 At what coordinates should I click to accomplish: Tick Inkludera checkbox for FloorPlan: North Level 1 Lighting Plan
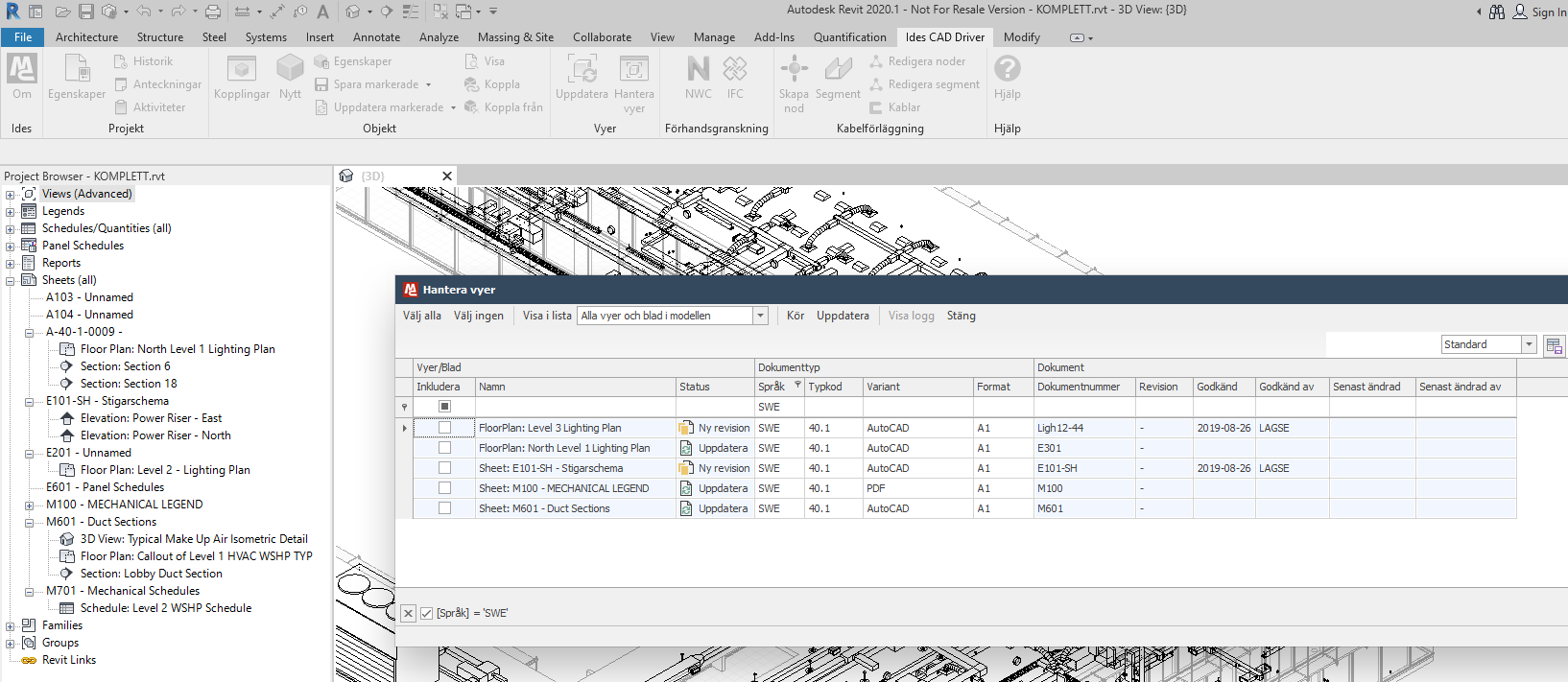pos(444,448)
